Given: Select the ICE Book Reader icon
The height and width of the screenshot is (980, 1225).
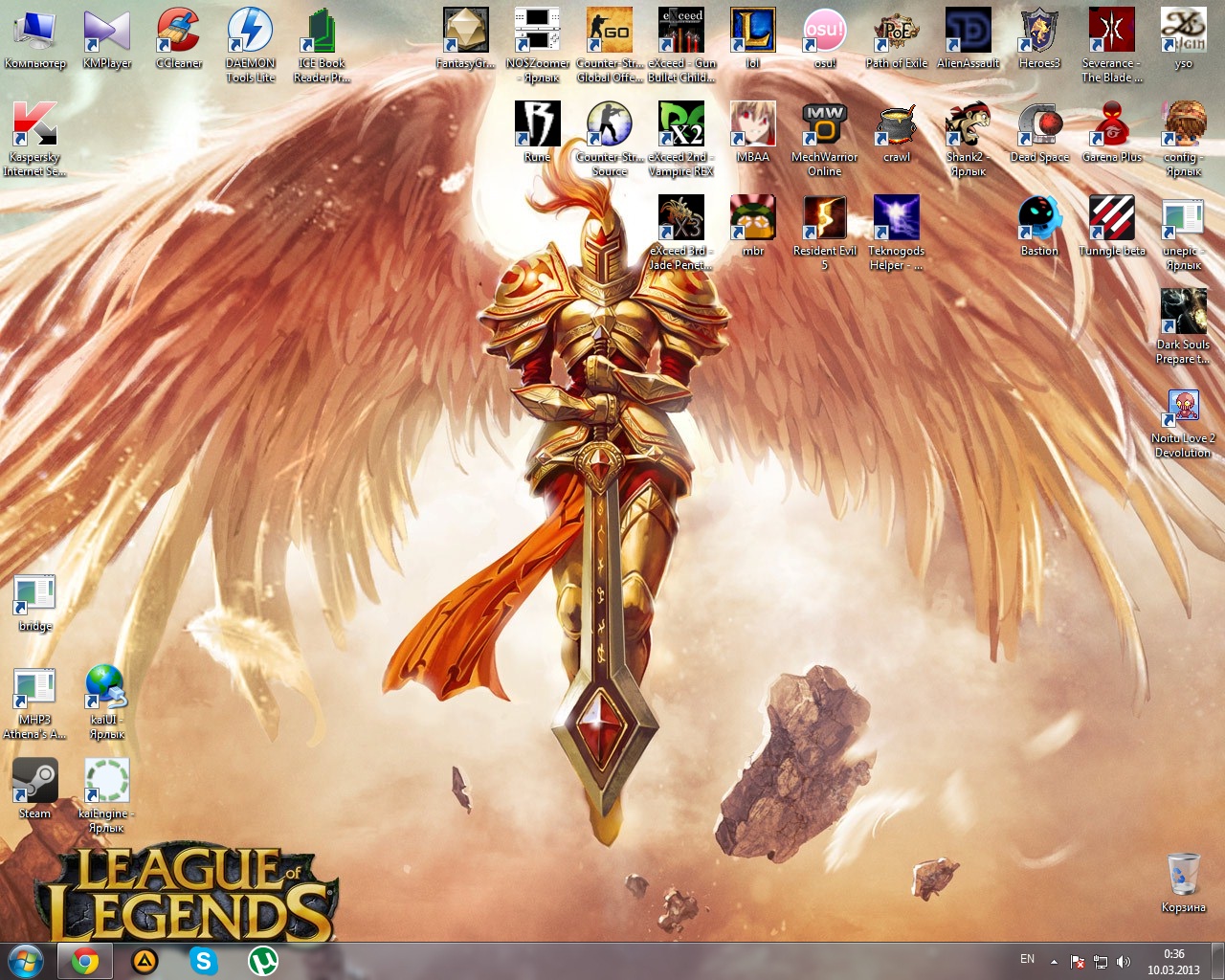Looking at the screenshot, I should click(323, 45).
